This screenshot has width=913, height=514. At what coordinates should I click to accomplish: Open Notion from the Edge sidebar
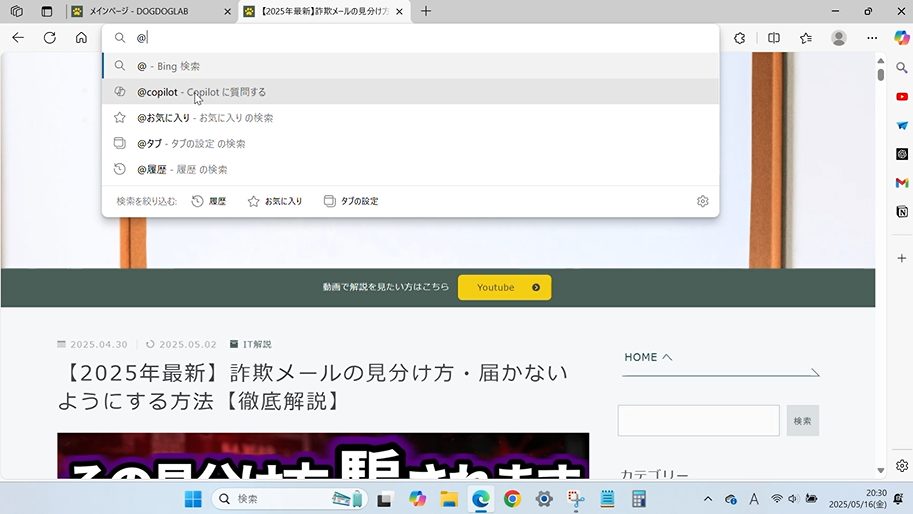point(901,212)
